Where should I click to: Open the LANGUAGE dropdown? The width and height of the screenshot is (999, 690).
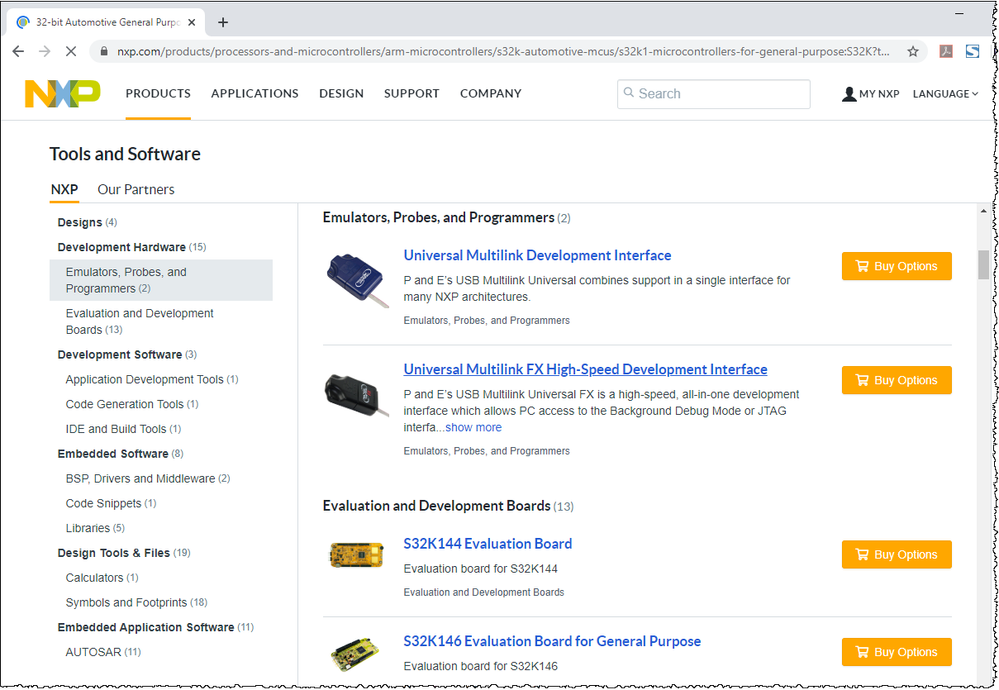point(945,94)
